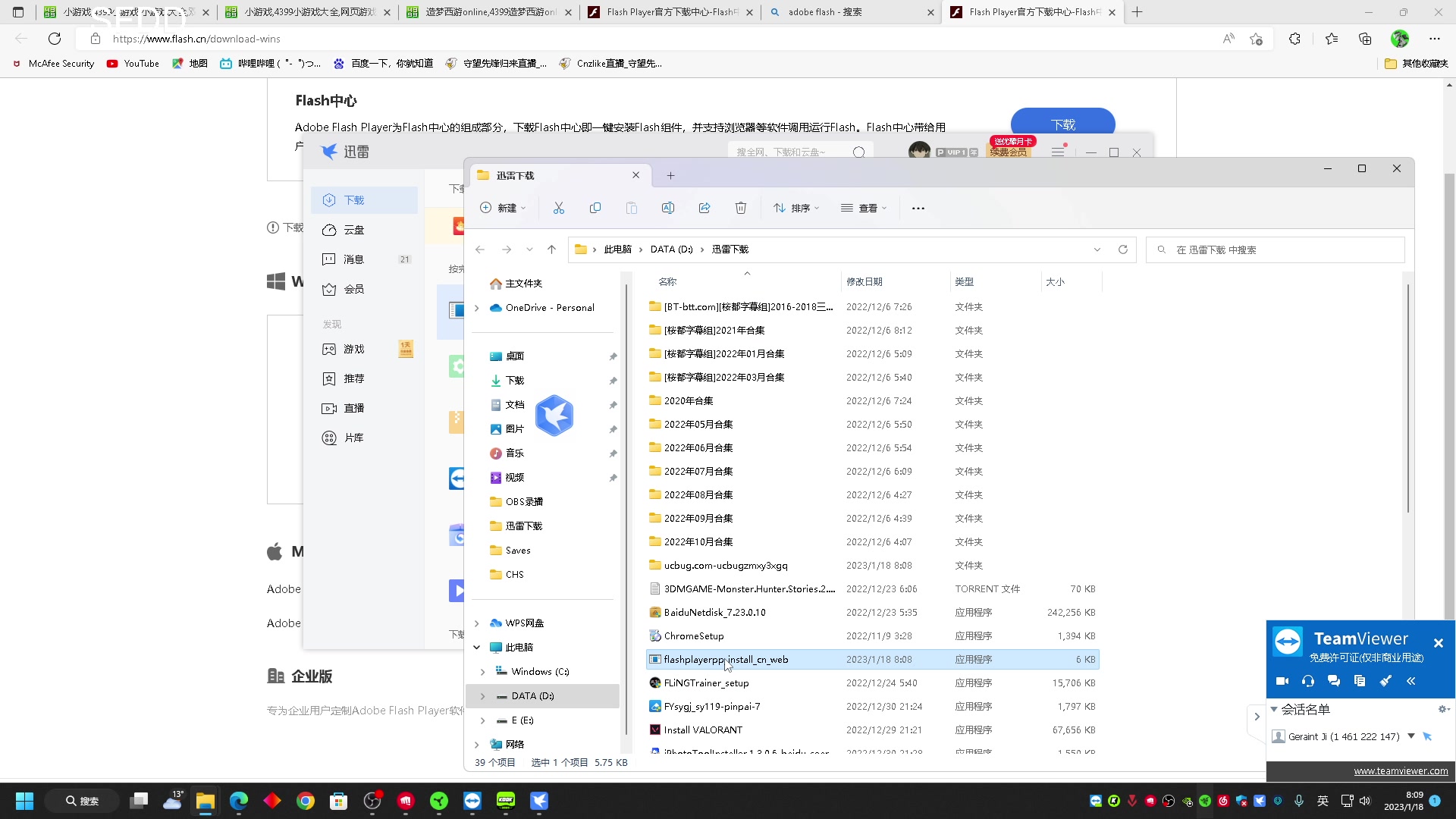Click the Edge address bar URL
Viewport: 1456px width, 819px height.
(x=196, y=39)
